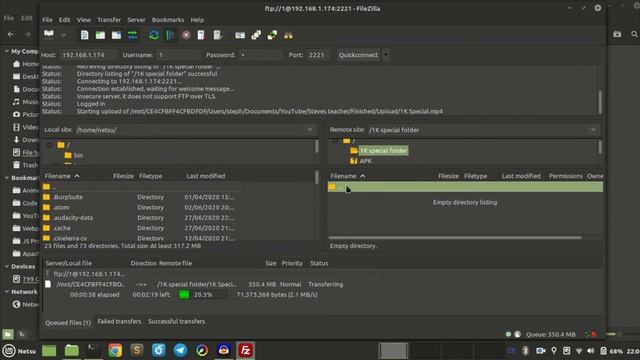This screenshot has height=360, width=640.
Task: Click the remote file list horizontal scrollbar
Action: pyautogui.click(x=455, y=238)
